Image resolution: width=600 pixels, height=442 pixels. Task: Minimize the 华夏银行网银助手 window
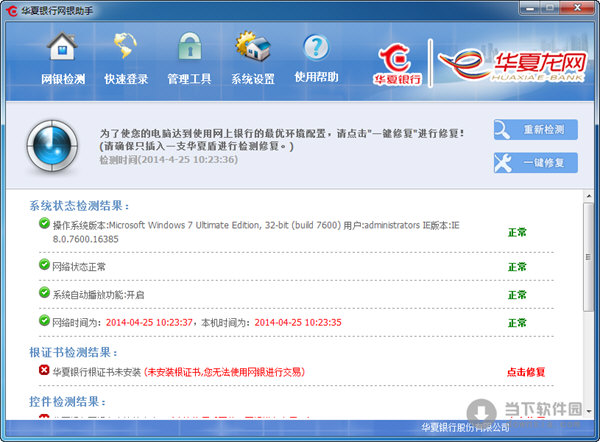point(530,8)
